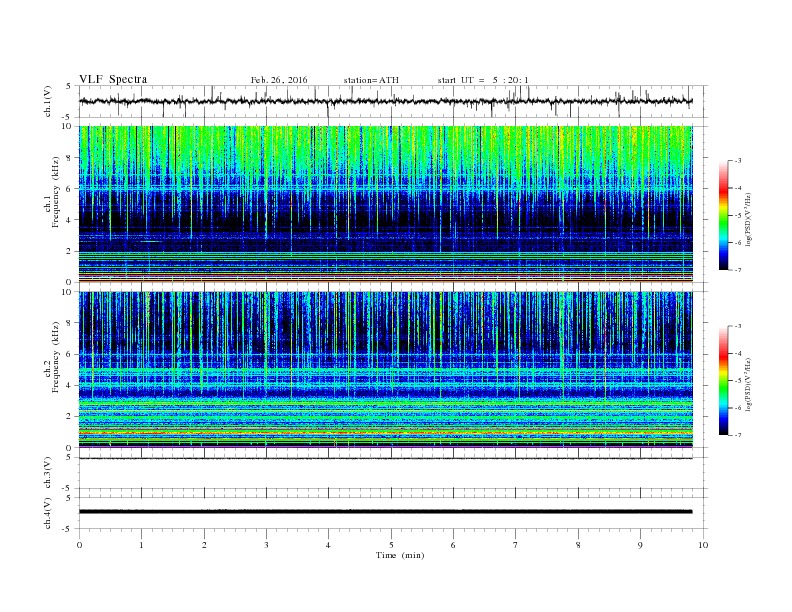Click the "-3" tick on ch.2 colorbar

pos(737,326)
